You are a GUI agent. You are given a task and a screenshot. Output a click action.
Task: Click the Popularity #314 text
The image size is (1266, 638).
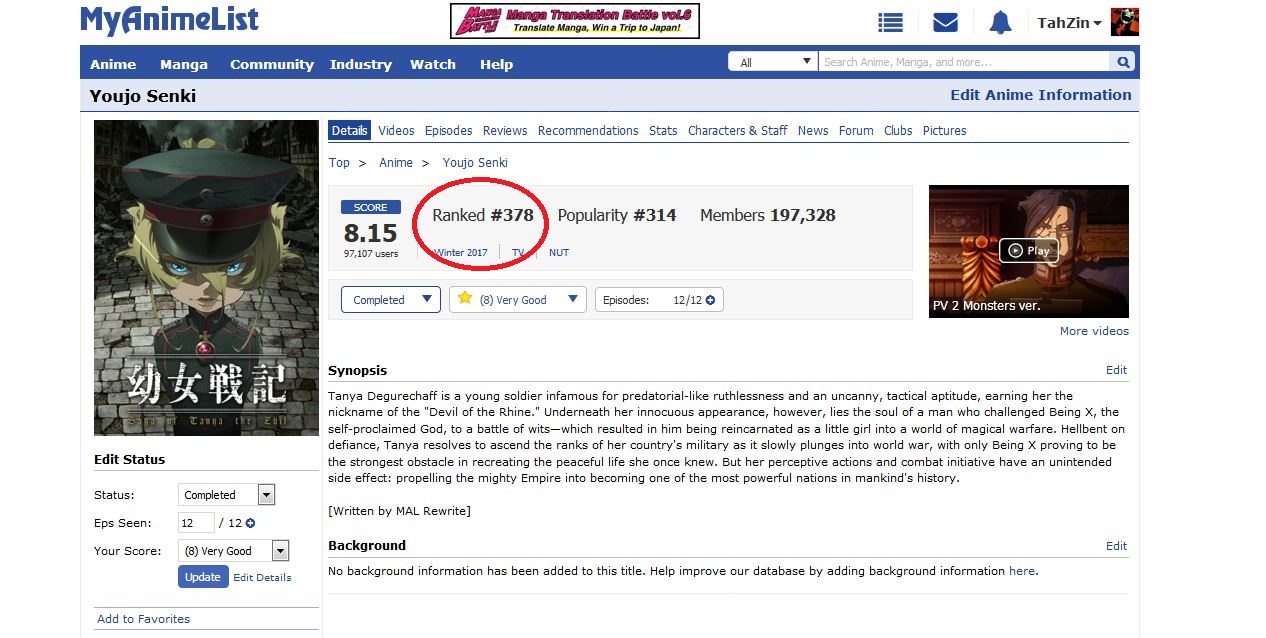click(x=617, y=215)
